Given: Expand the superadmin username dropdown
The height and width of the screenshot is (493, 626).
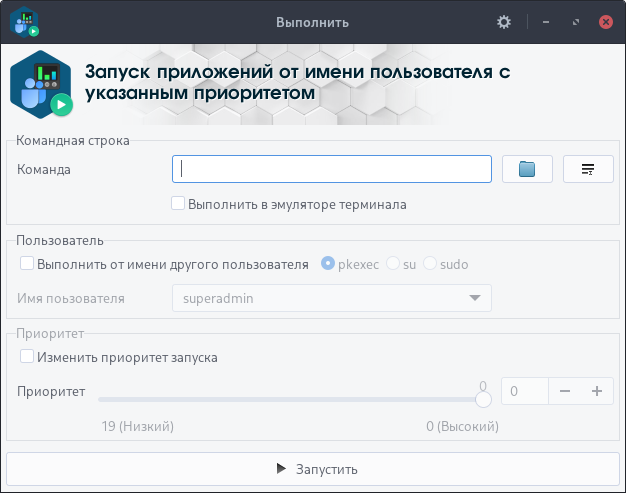Looking at the screenshot, I should (474, 299).
